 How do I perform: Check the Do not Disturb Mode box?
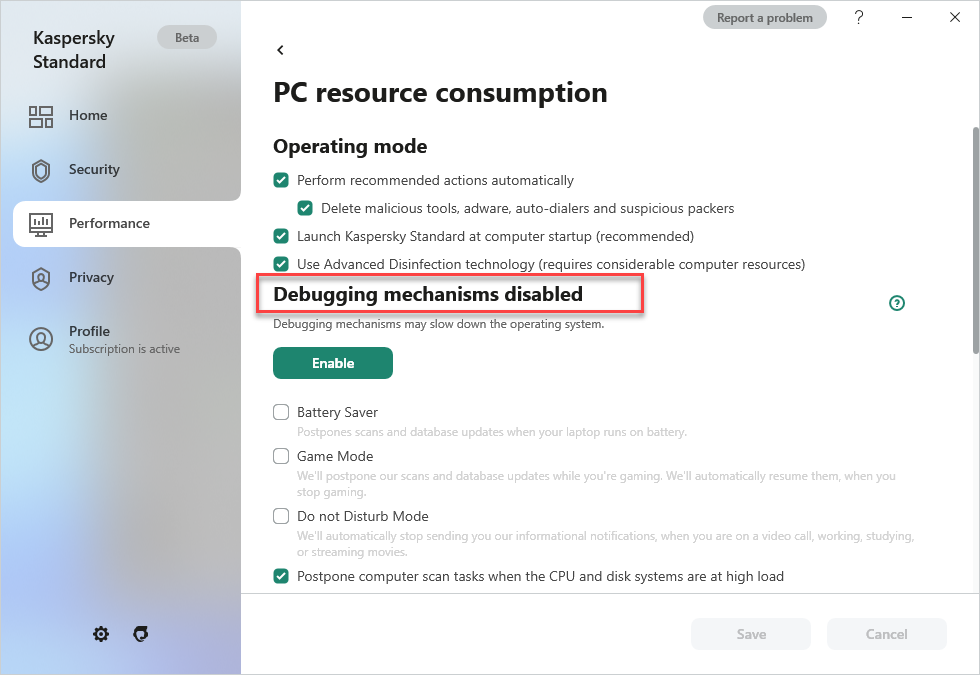coord(281,516)
